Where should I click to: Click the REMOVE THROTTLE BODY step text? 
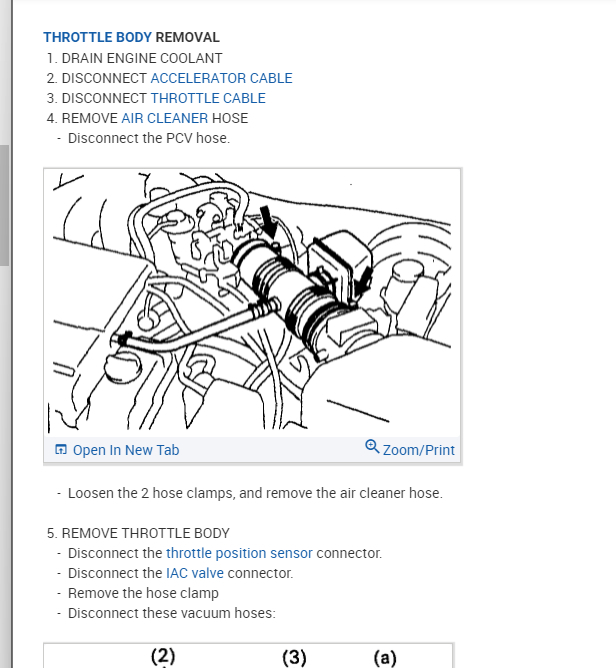coord(145,533)
